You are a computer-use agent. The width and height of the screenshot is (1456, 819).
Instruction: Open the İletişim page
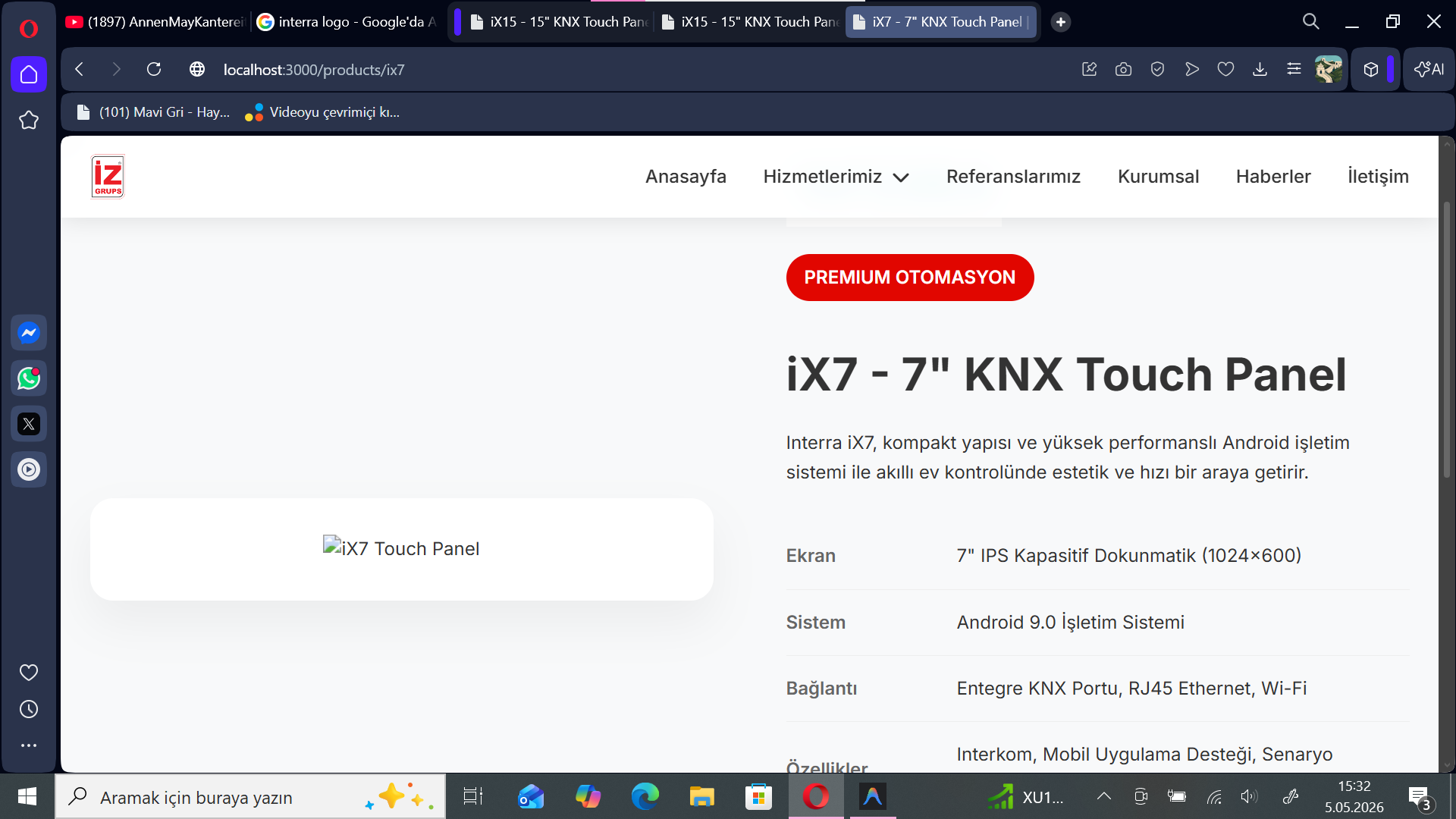1378,177
